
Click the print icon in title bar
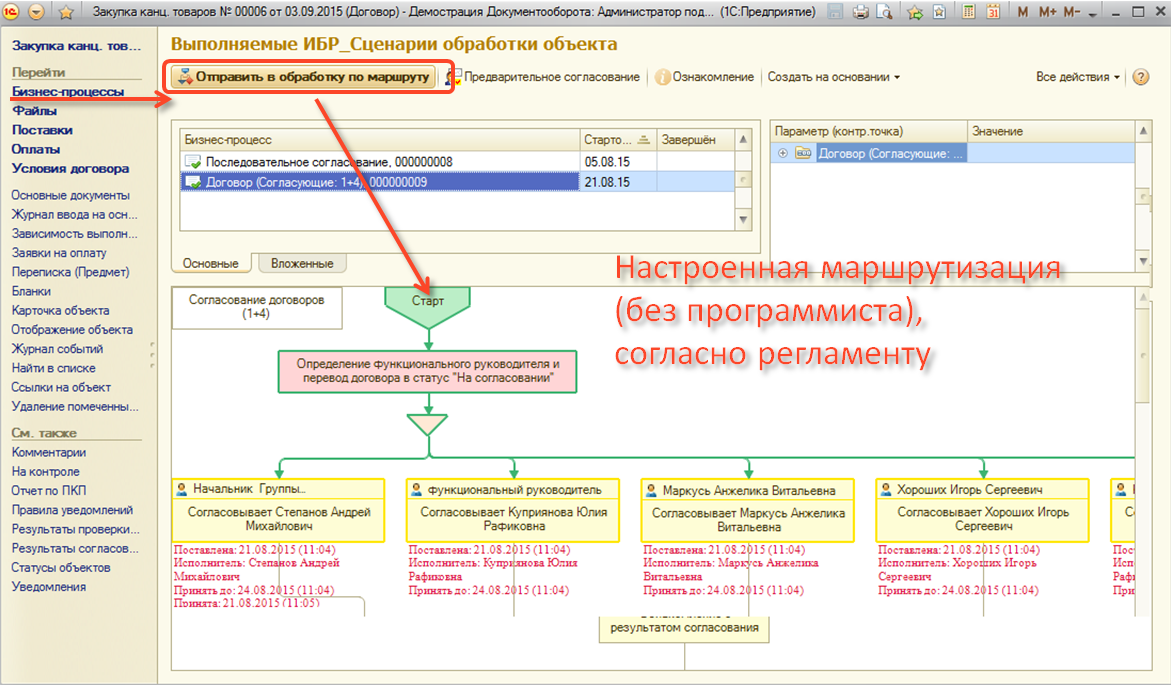(861, 13)
